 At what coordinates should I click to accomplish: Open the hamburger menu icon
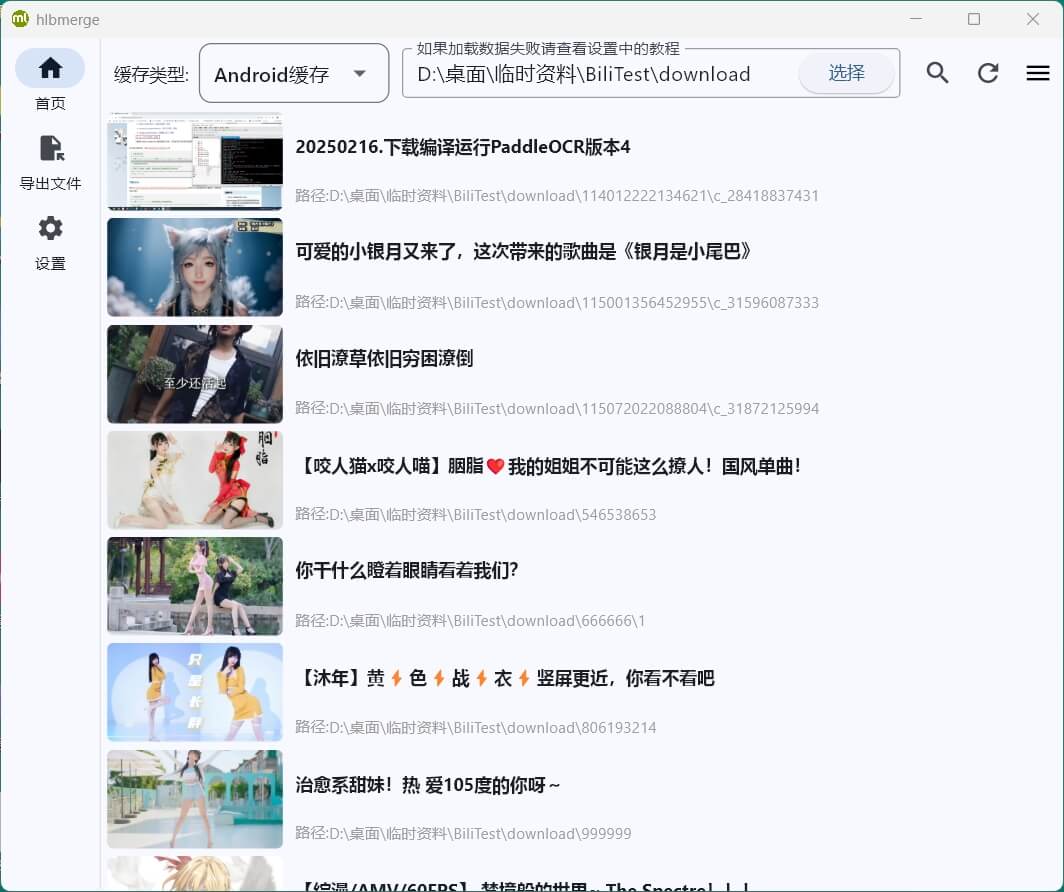[x=1038, y=73]
